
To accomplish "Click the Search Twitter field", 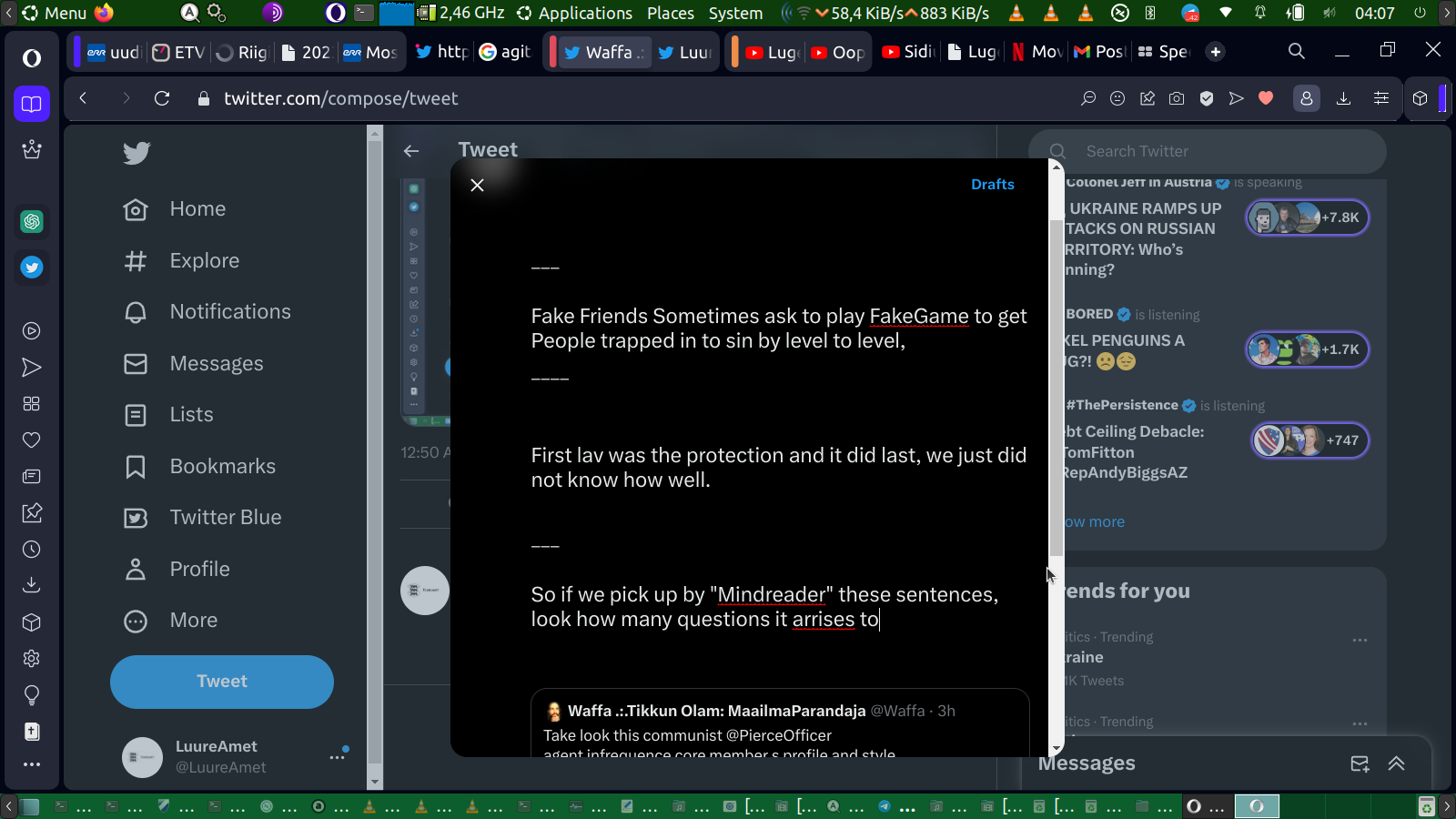I will [x=1208, y=151].
